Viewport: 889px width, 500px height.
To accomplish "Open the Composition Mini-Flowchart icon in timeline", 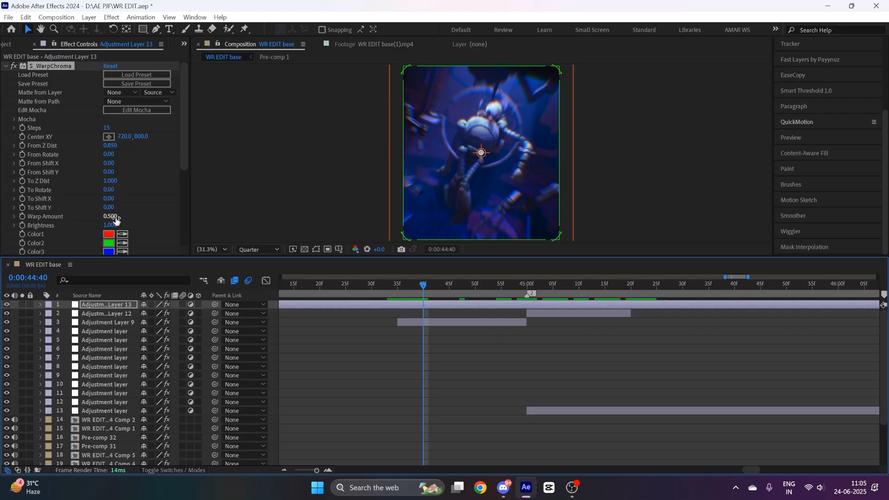I will 204,281.
